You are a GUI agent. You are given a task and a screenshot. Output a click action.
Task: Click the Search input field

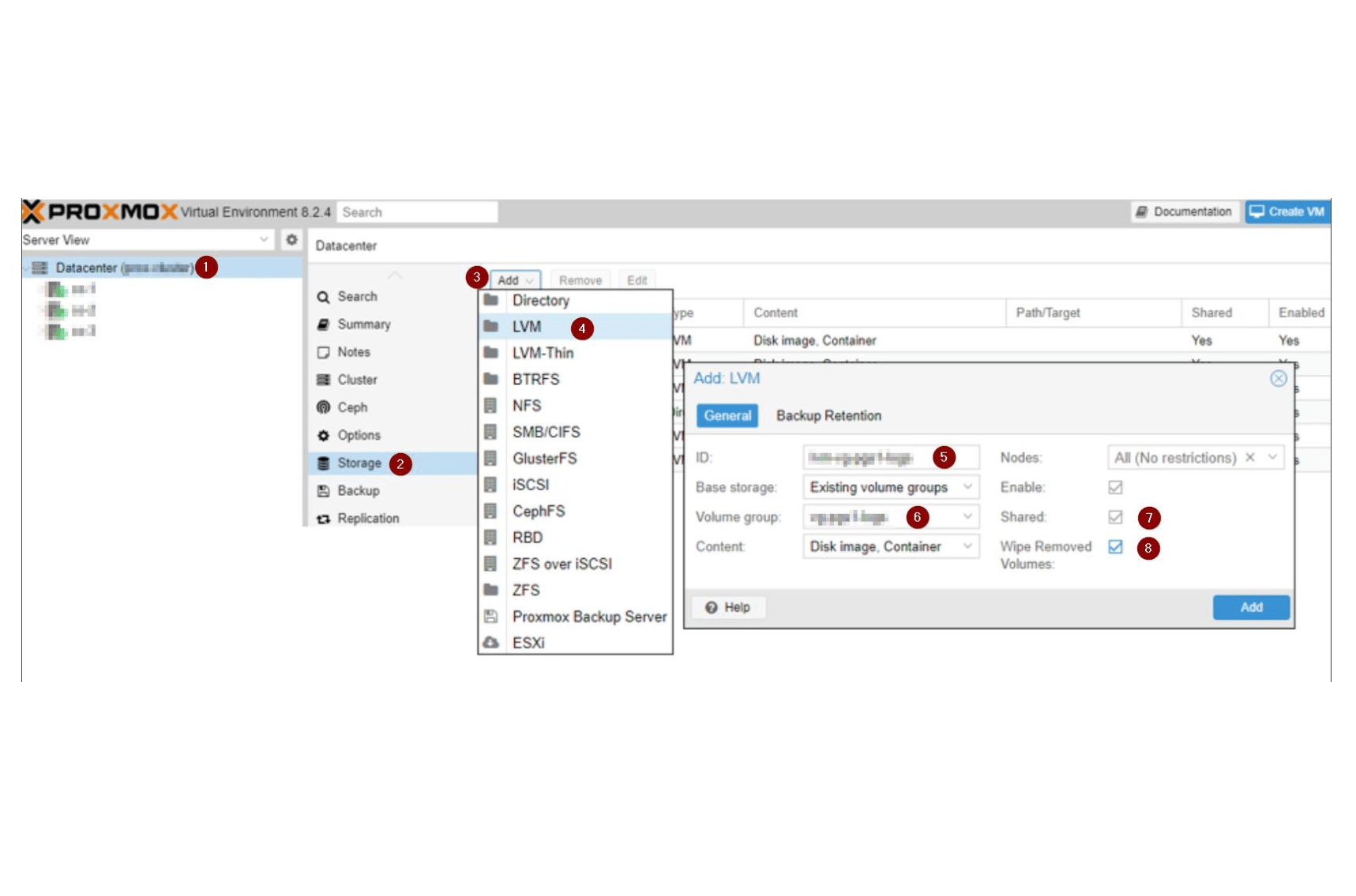point(418,212)
